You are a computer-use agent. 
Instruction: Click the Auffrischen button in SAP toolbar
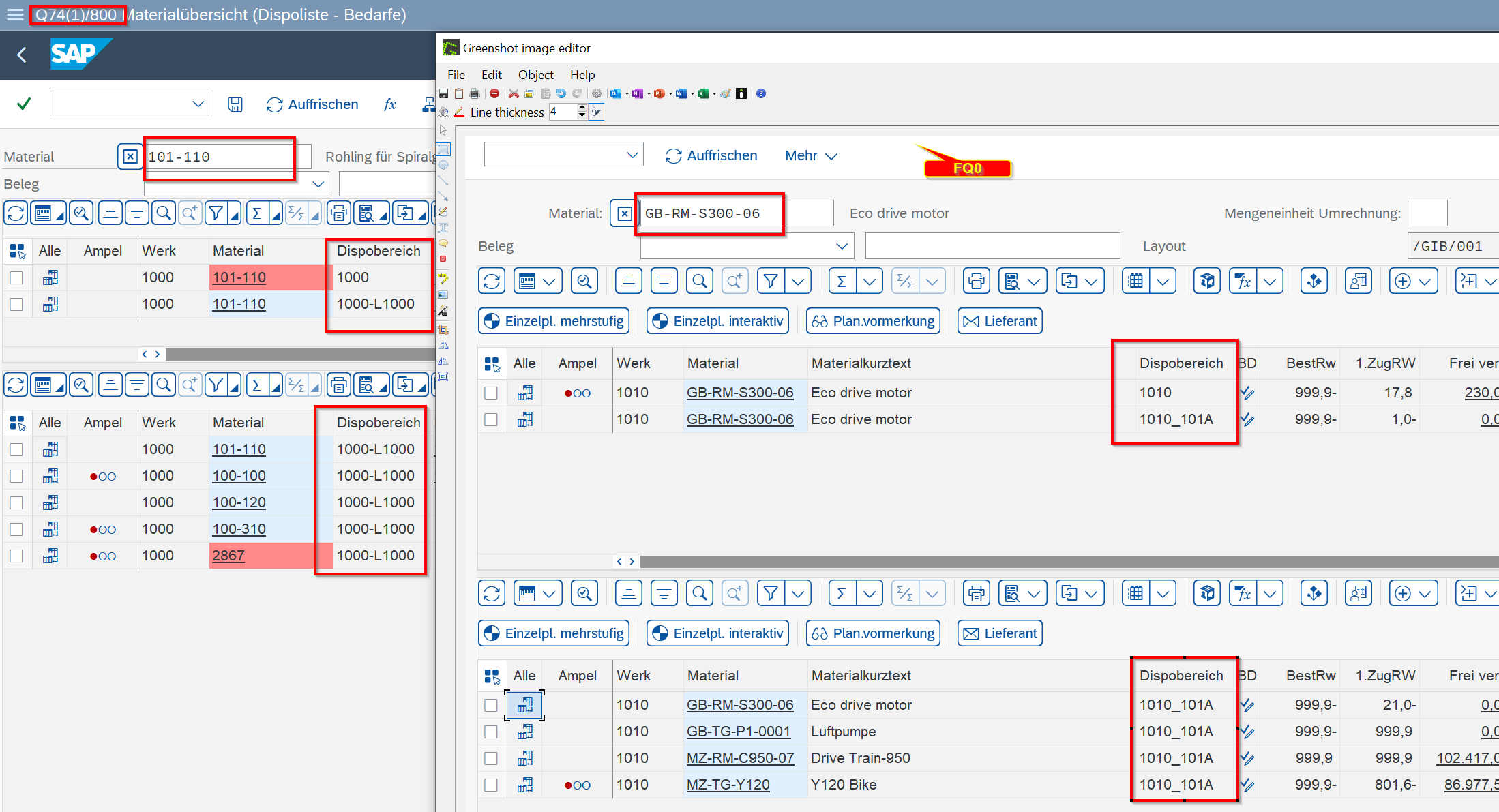(x=312, y=104)
